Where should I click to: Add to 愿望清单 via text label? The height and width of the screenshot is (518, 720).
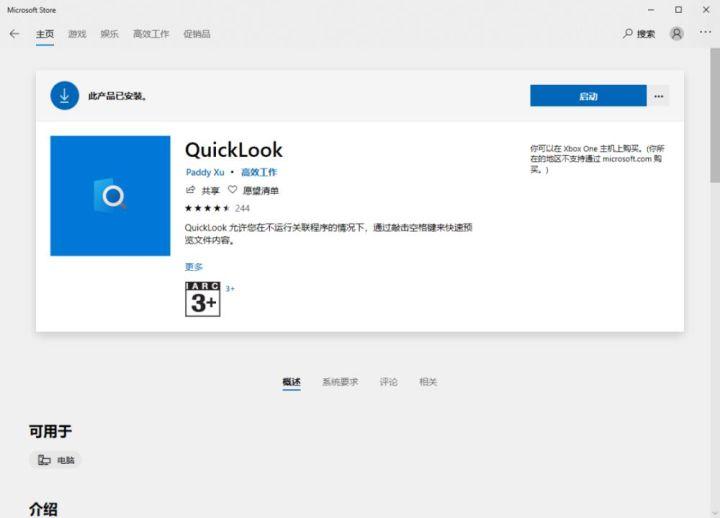(261, 191)
